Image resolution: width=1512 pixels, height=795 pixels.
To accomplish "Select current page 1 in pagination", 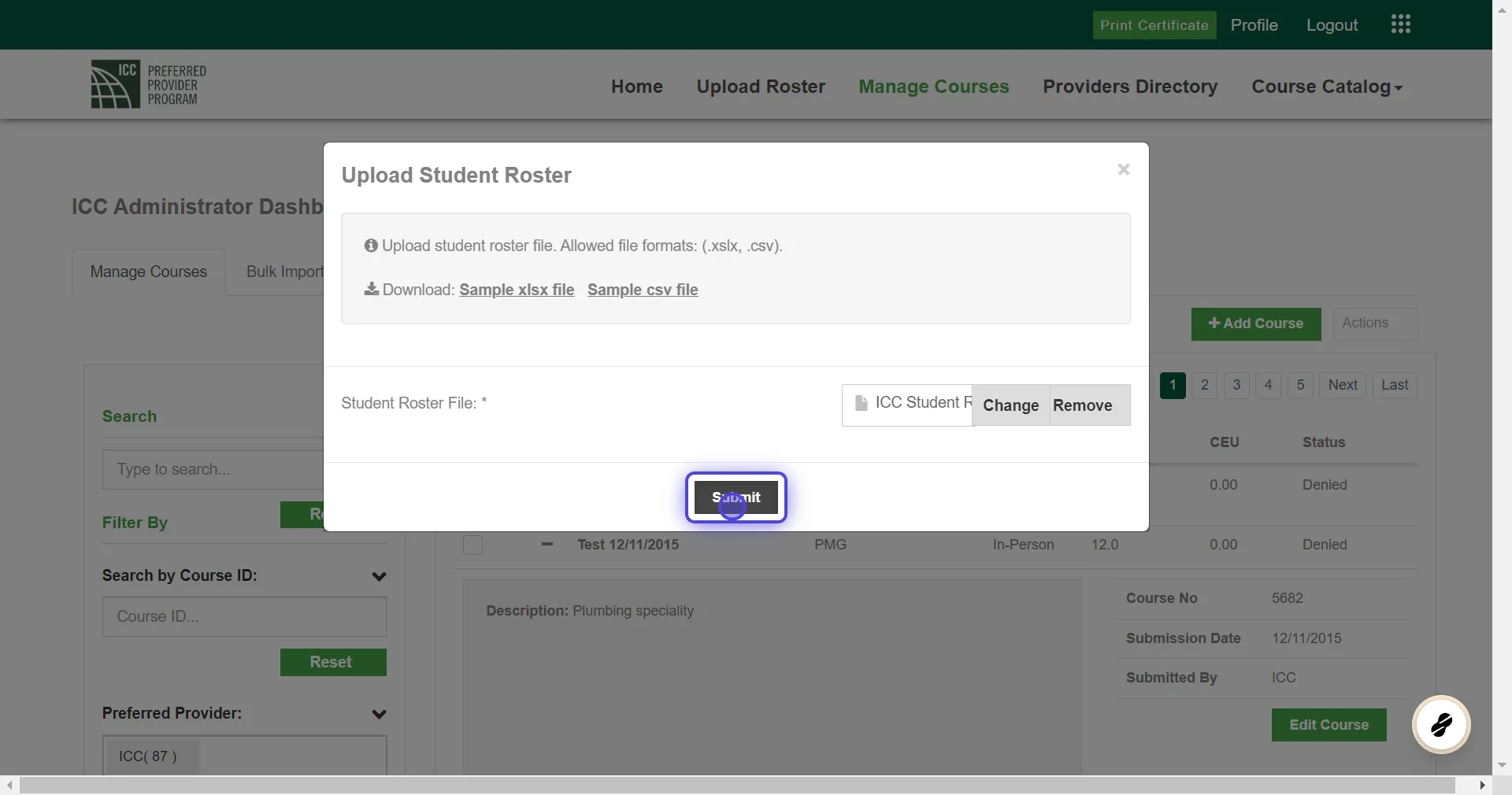I will point(1173,385).
